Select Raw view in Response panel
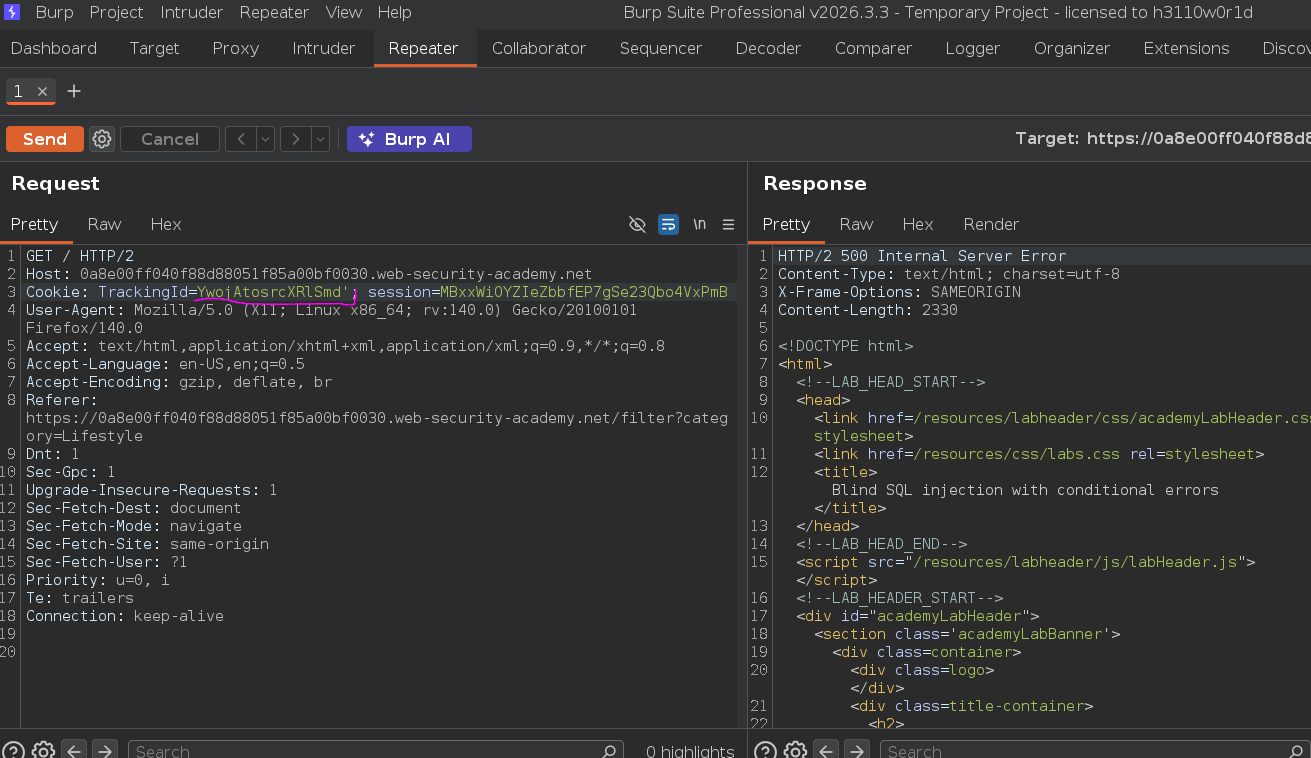 click(x=856, y=224)
